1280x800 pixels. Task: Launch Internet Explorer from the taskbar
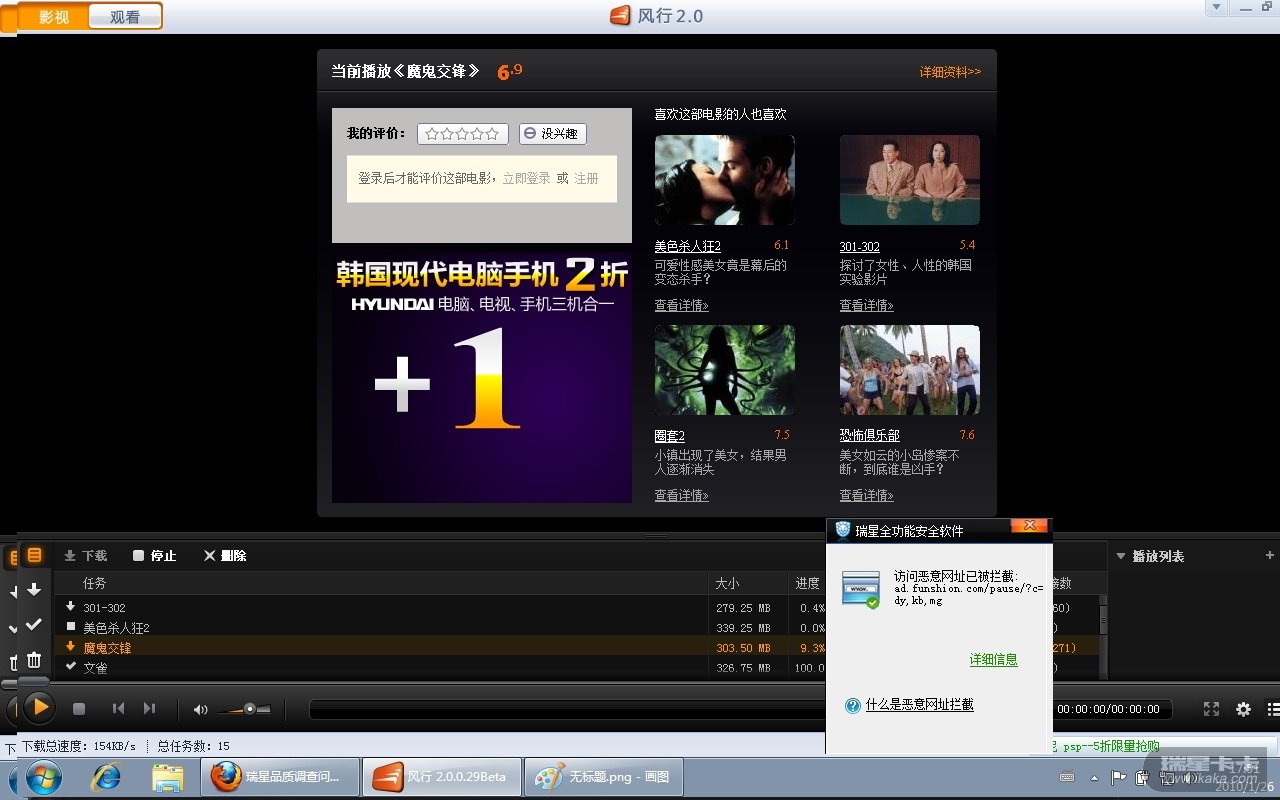coord(106,777)
